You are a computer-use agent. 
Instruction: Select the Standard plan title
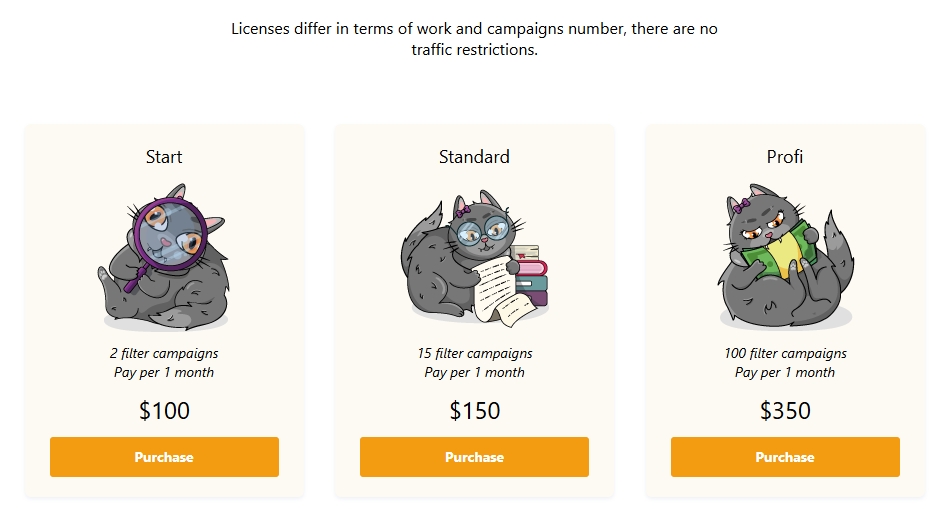tap(474, 157)
